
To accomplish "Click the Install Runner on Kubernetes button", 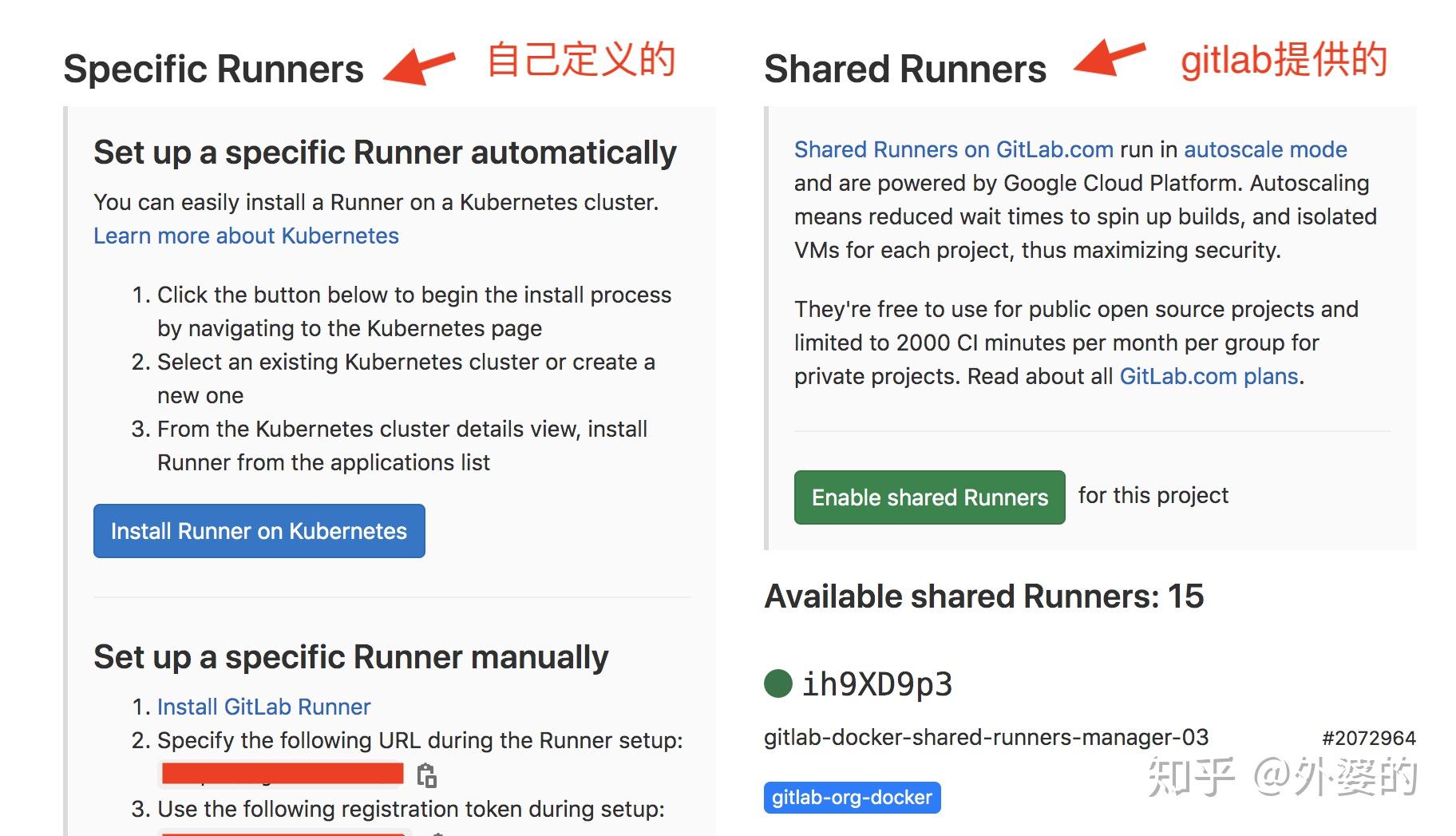I will click(259, 531).
